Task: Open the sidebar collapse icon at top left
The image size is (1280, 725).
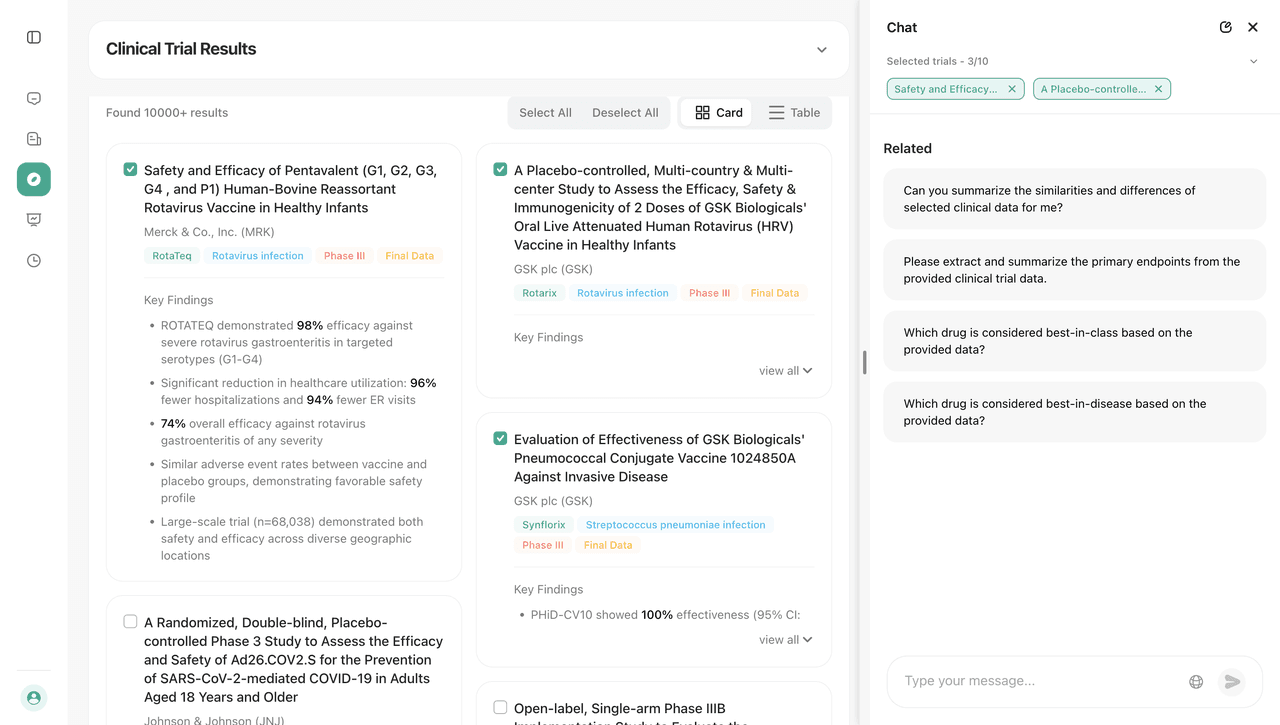Action: click(33, 36)
